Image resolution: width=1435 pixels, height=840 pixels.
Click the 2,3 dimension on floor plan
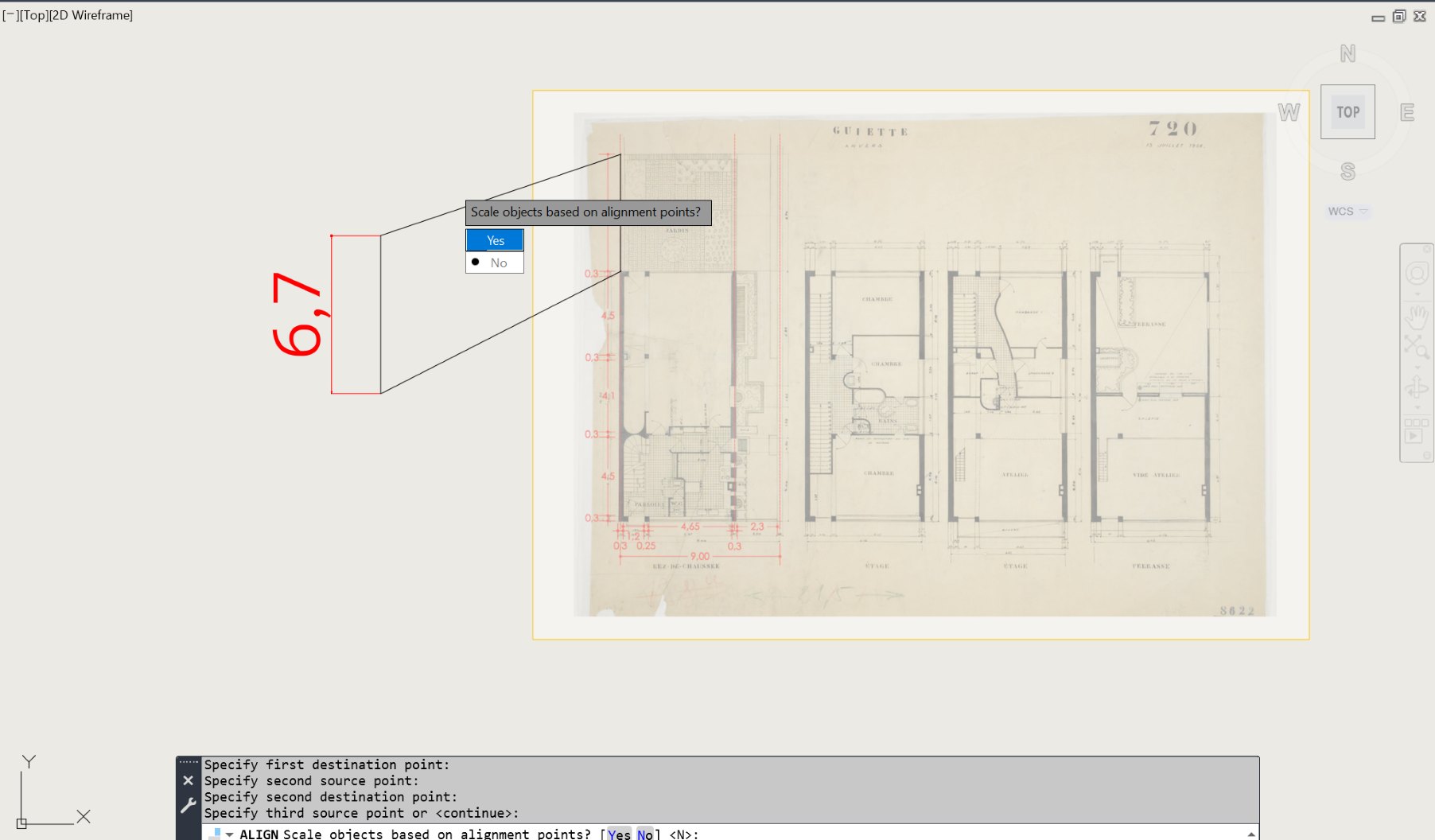(756, 527)
